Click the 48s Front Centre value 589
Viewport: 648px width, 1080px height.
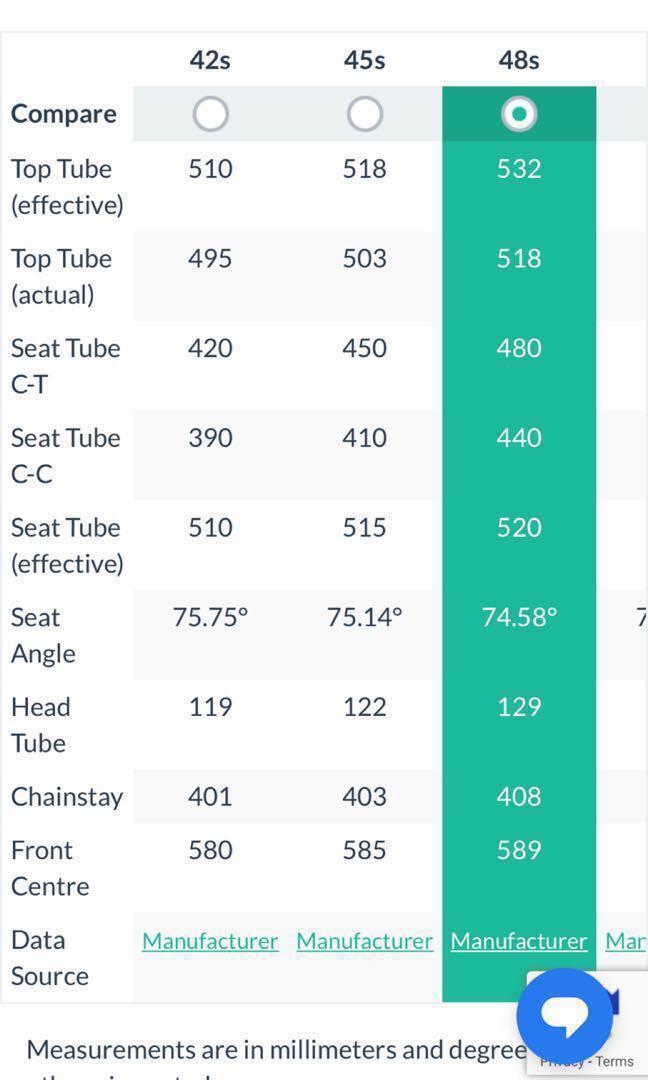point(519,850)
